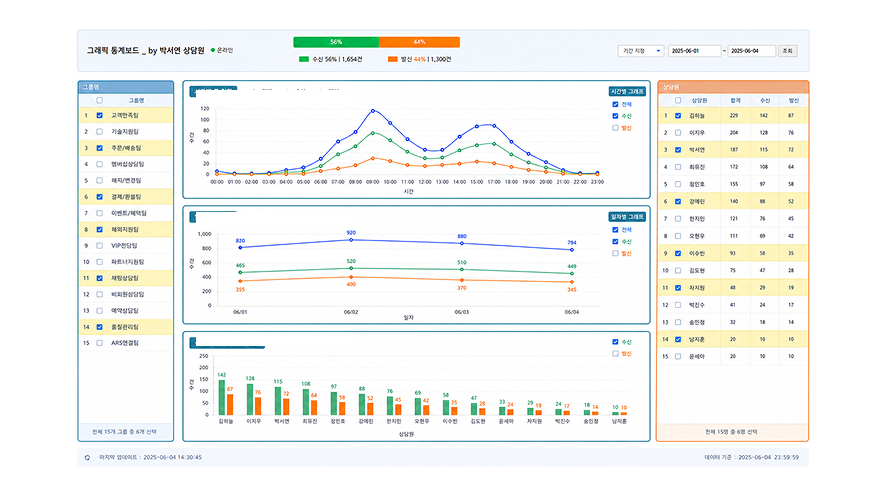Check the 기술지원팀 group checkbox
The width and height of the screenshot is (886, 495).
[x=99, y=132]
